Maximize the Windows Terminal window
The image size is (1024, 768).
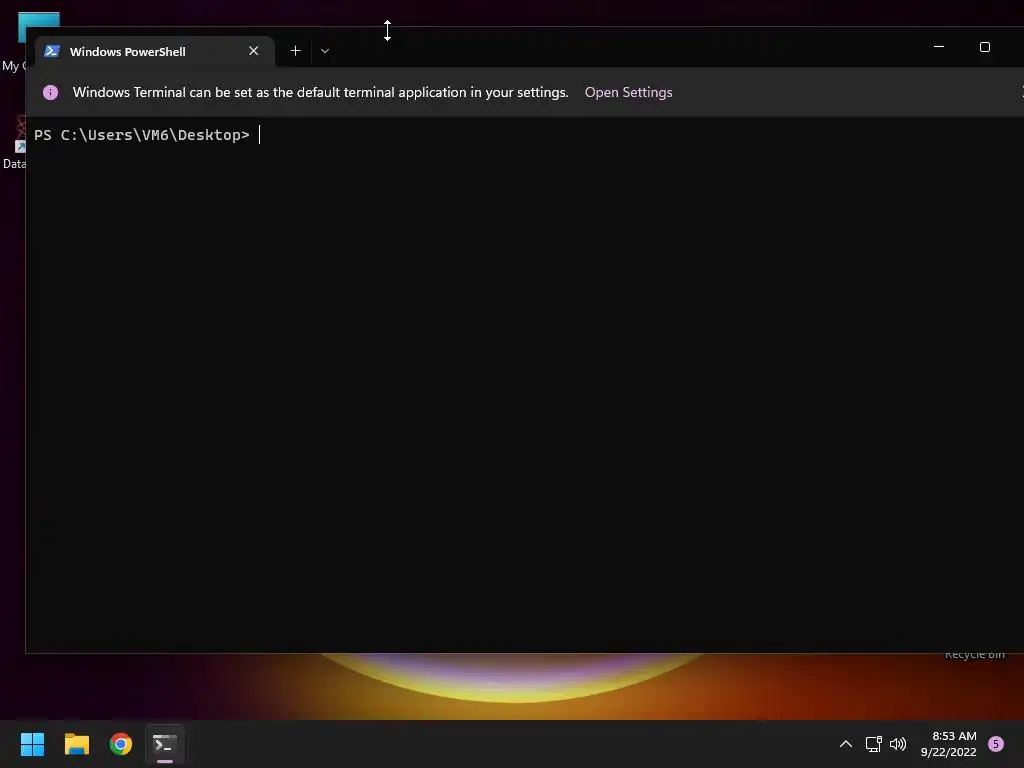click(x=985, y=47)
